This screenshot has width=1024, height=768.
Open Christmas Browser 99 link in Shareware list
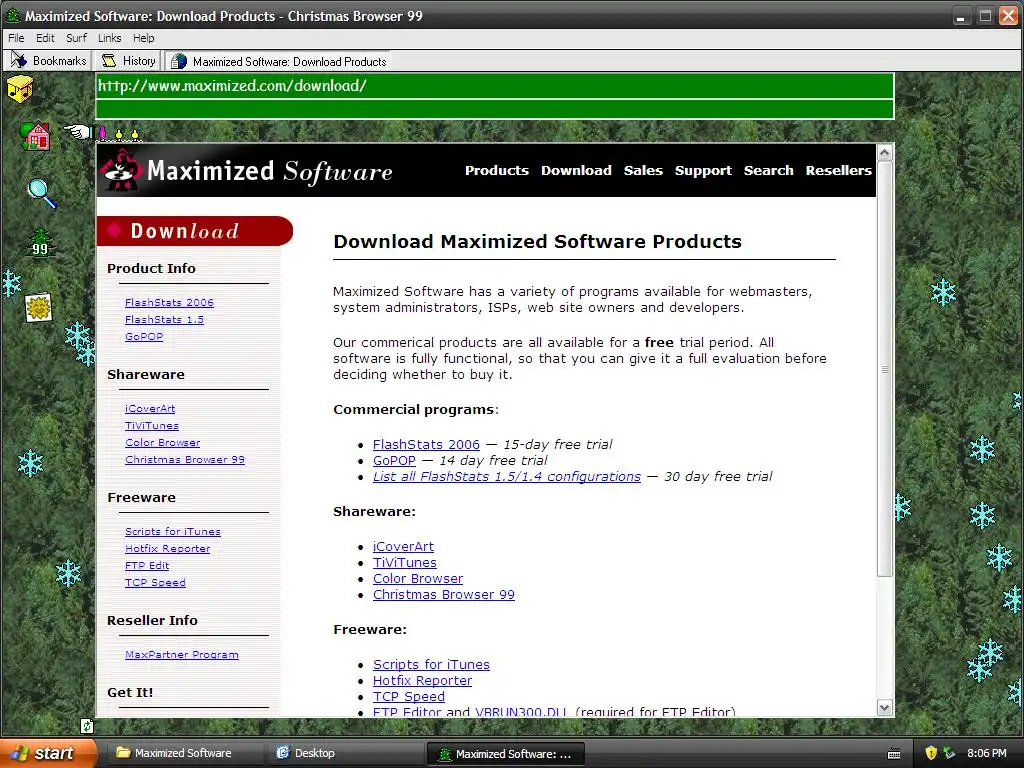coord(444,595)
